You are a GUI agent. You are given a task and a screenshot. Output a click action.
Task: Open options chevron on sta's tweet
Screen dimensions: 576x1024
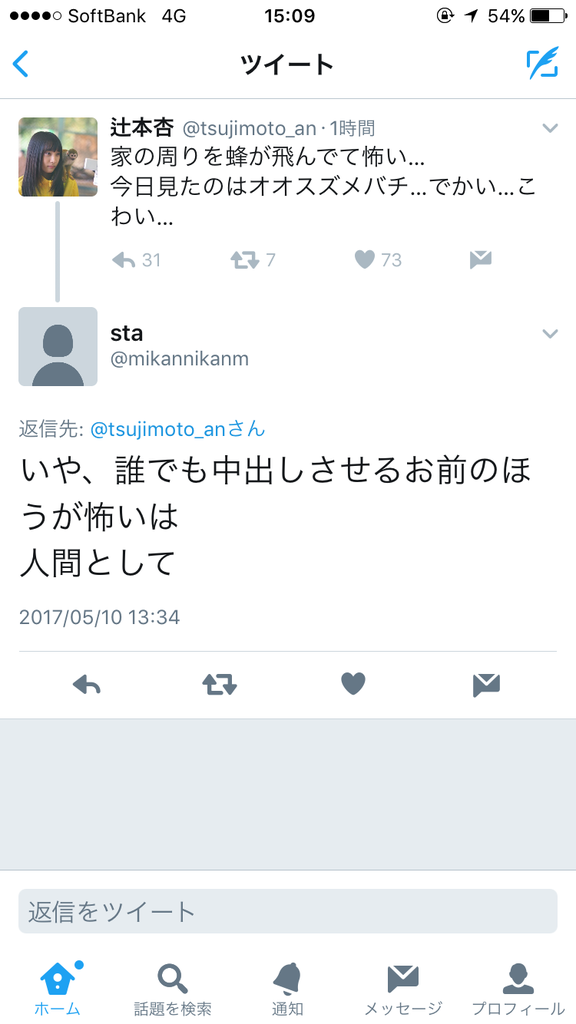(551, 334)
